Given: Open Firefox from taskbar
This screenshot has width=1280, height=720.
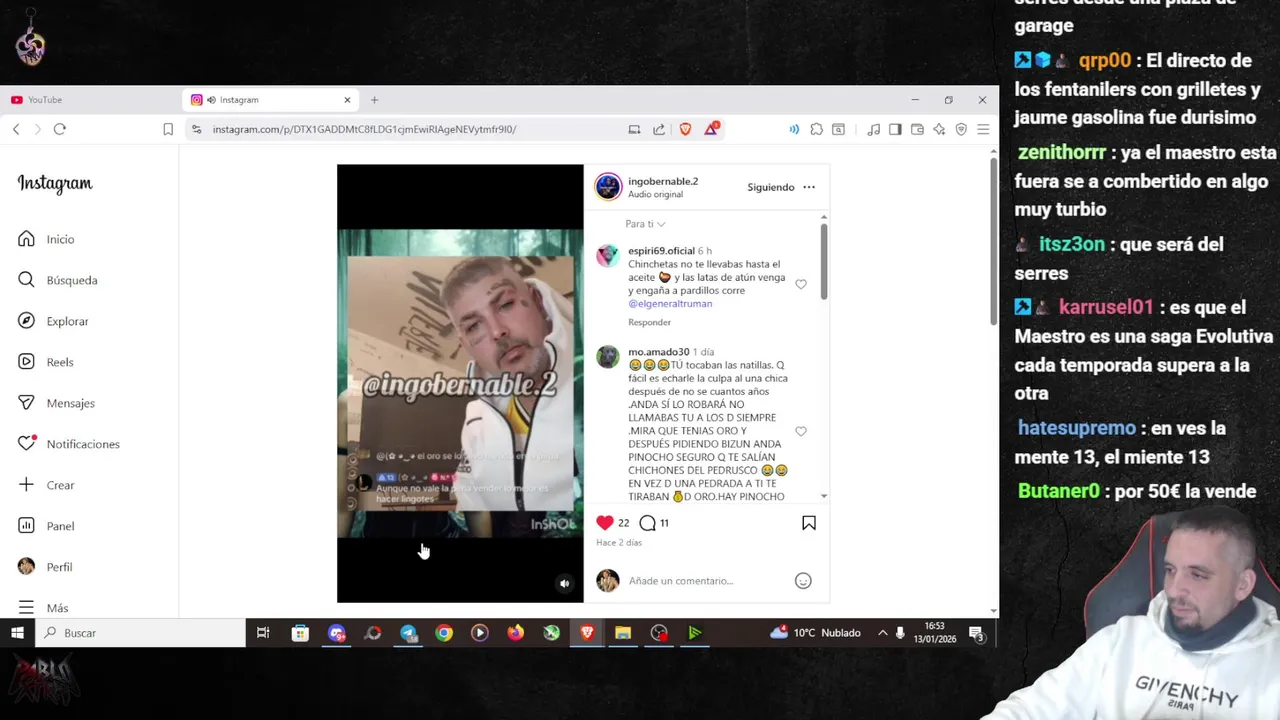Looking at the screenshot, I should (x=515, y=633).
